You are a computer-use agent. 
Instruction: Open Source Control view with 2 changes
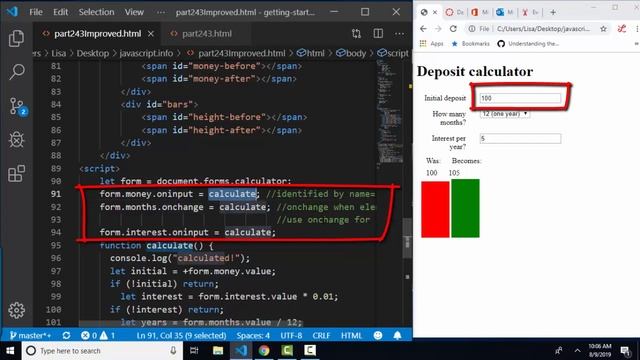click(x=18, y=106)
